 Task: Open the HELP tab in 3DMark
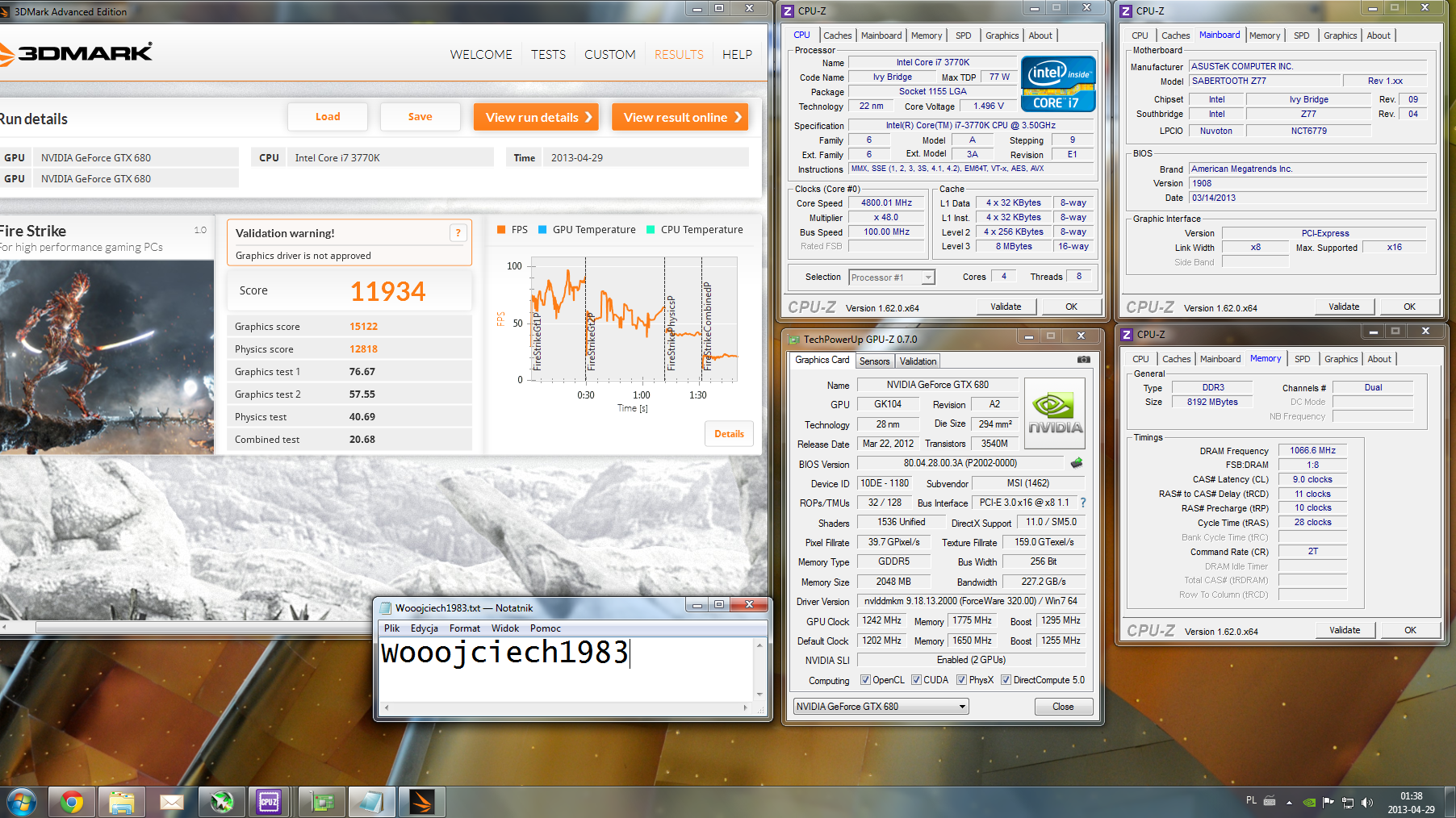[737, 55]
